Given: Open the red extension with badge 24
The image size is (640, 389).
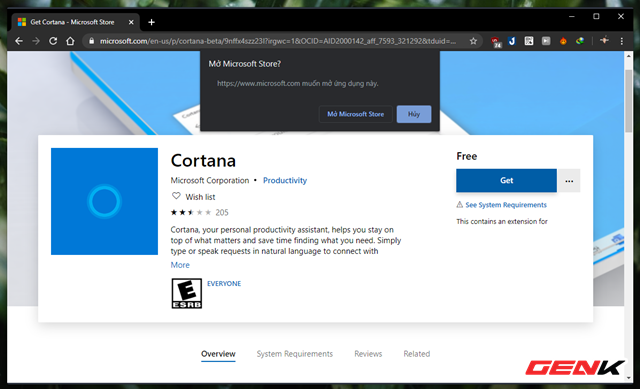Looking at the screenshot, I should point(495,41).
